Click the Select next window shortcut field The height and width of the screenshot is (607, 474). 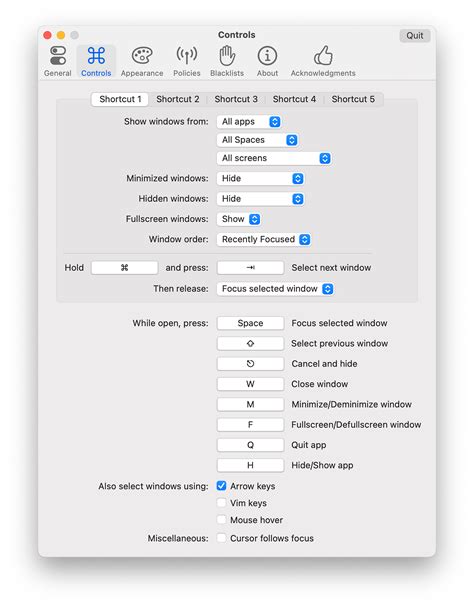(x=250, y=267)
